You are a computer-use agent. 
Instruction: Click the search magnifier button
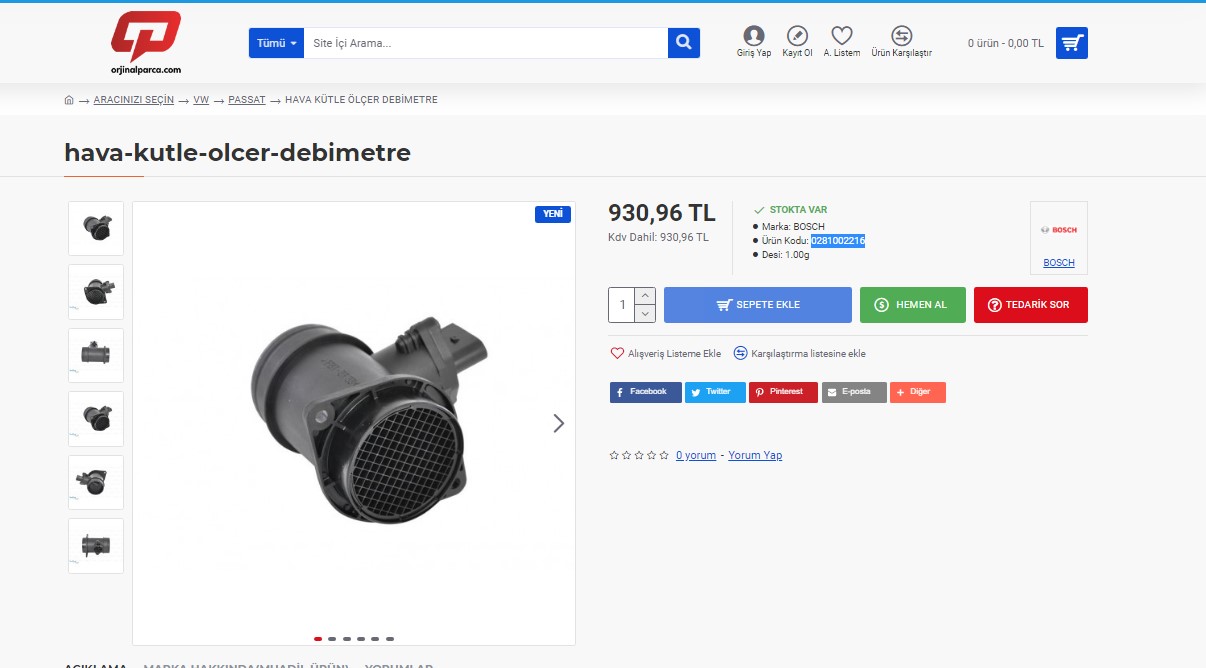[x=684, y=43]
